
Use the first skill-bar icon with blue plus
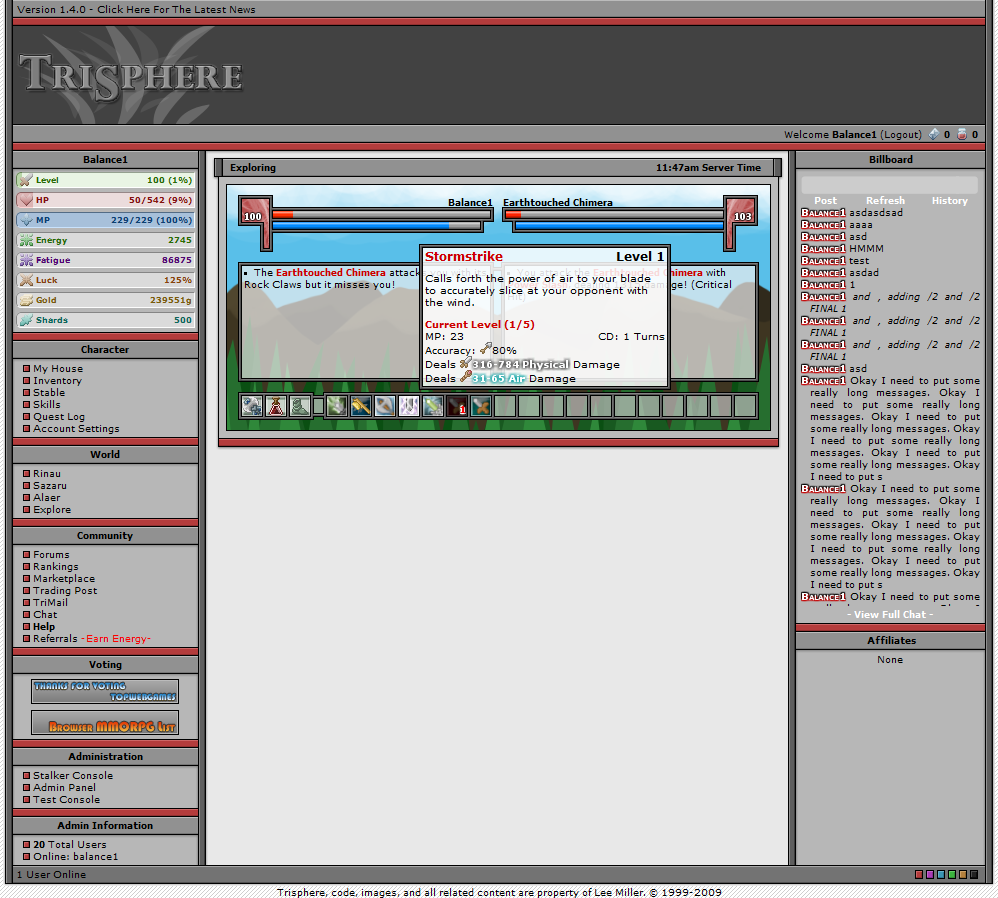click(x=252, y=406)
